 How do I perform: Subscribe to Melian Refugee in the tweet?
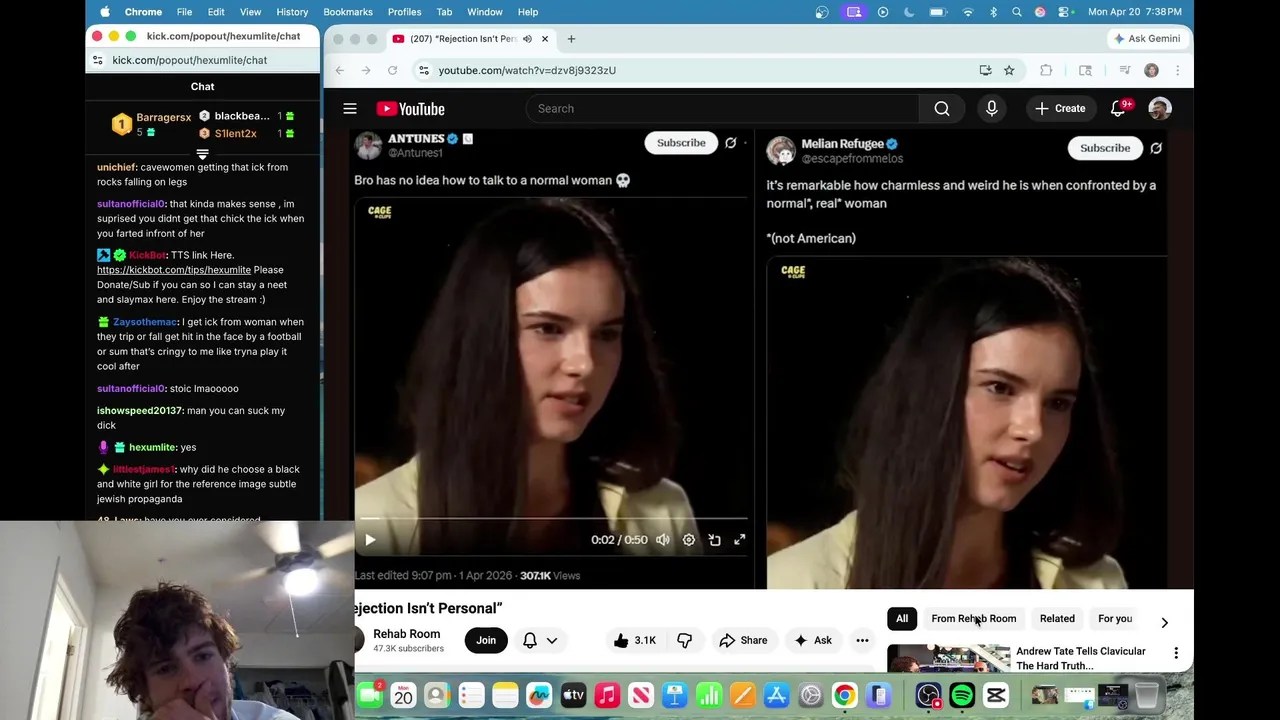[1105, 148]
